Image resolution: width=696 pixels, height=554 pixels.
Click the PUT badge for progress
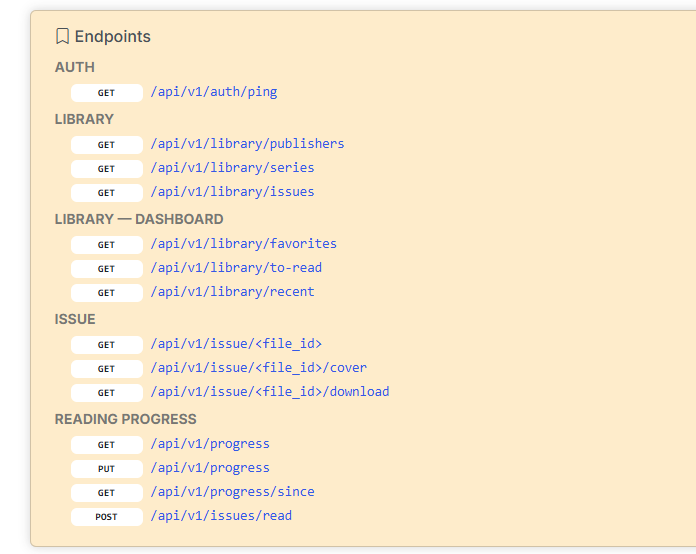point(107,468)
